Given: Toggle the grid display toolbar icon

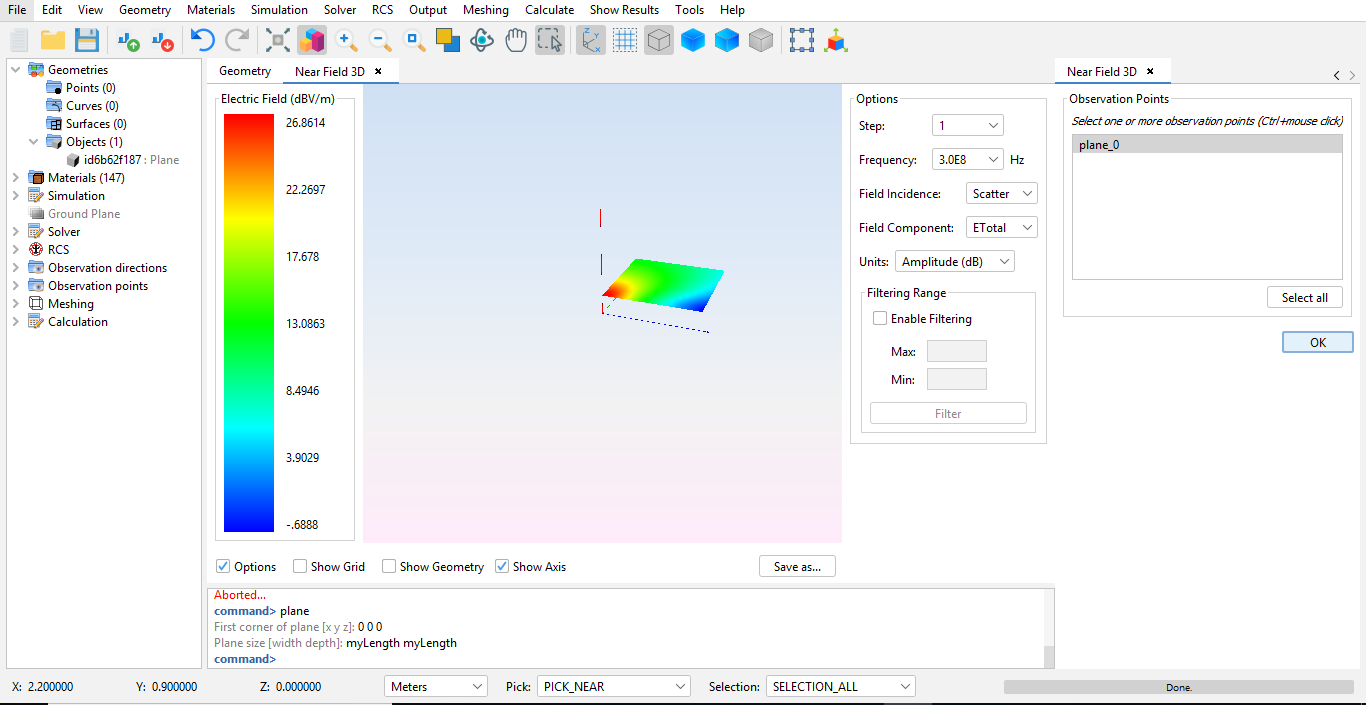Looking at the screenshot, I should coord(625,40).
